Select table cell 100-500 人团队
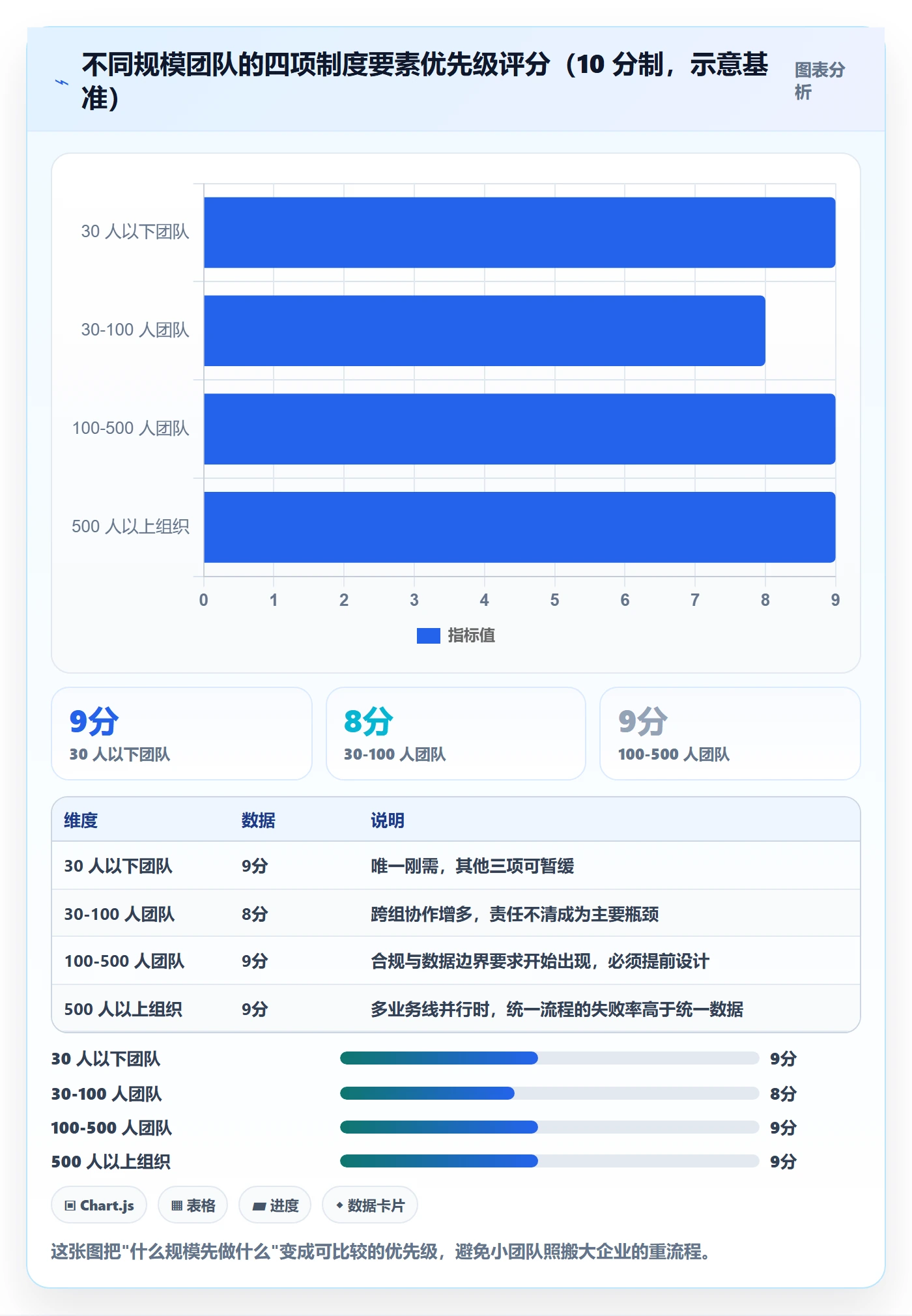Viewport: 912px width, 1316px height. tap(124, 961)
